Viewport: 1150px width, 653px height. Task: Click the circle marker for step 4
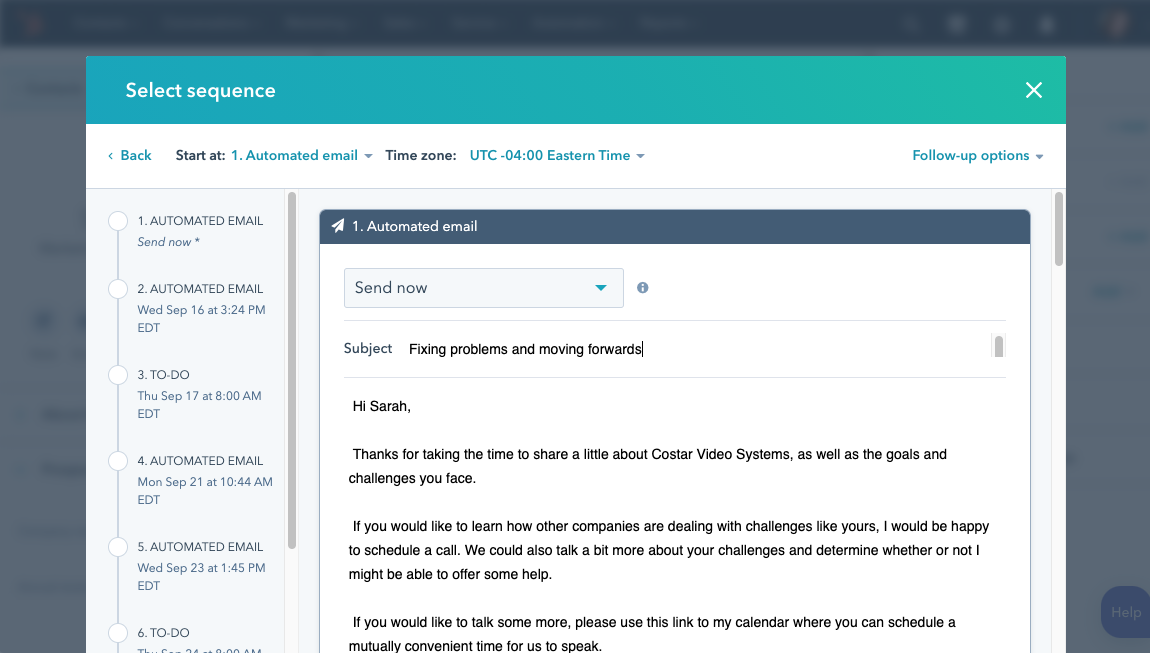click(118, 461)
